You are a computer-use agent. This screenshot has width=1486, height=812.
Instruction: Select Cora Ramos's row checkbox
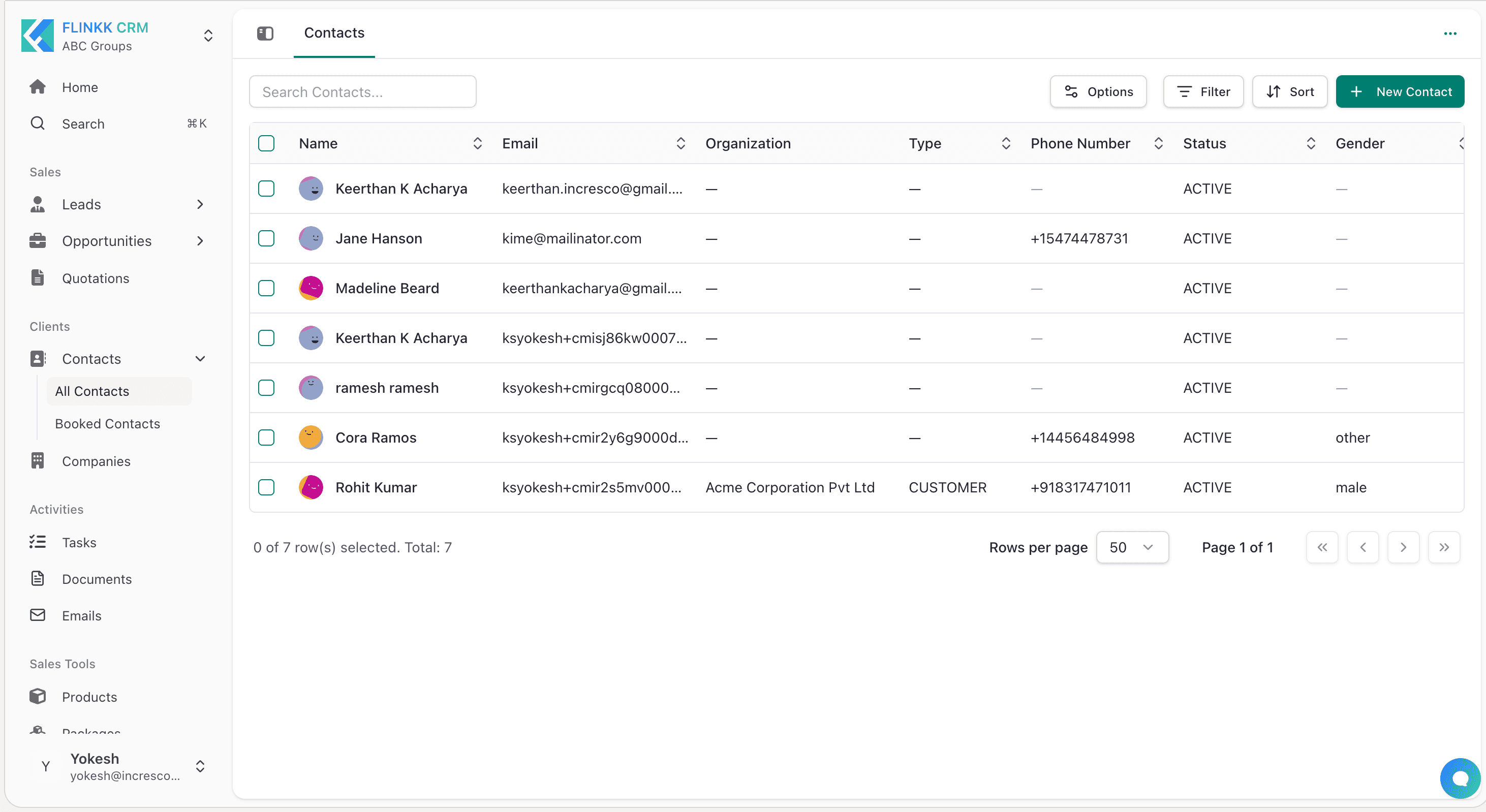266,437
